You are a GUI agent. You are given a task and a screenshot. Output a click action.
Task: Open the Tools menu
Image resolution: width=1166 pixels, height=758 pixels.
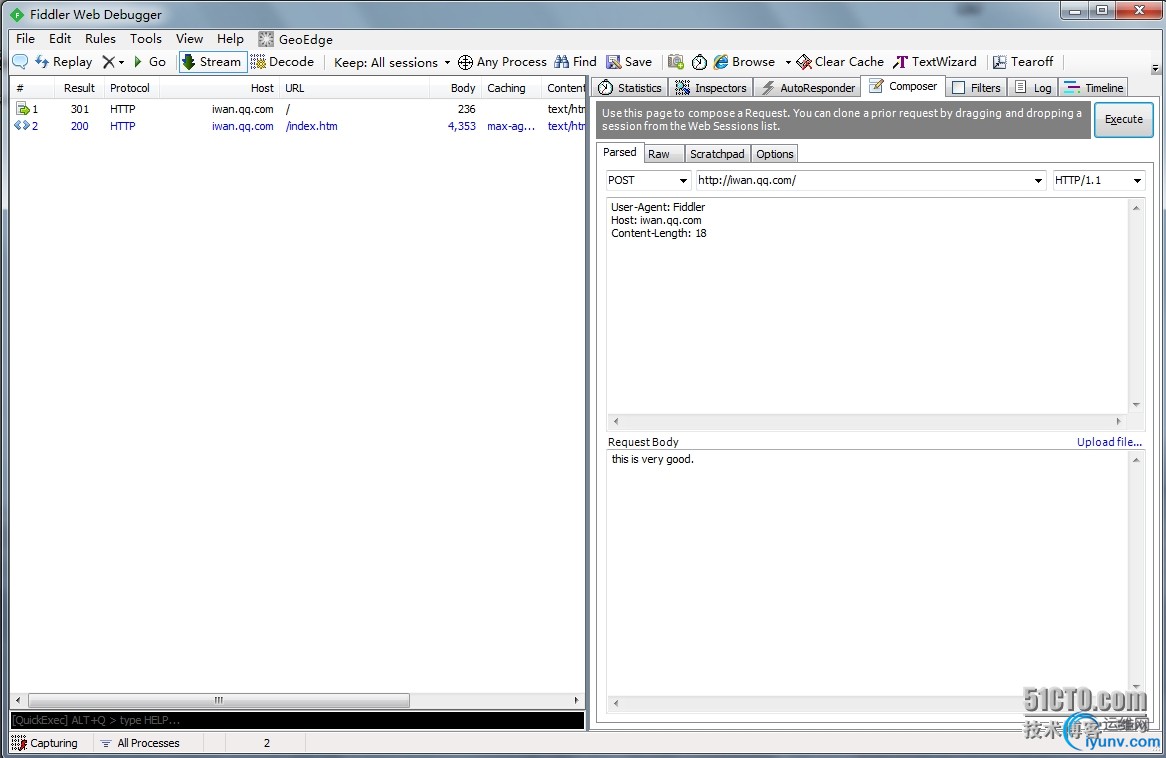tap(146, 39)
